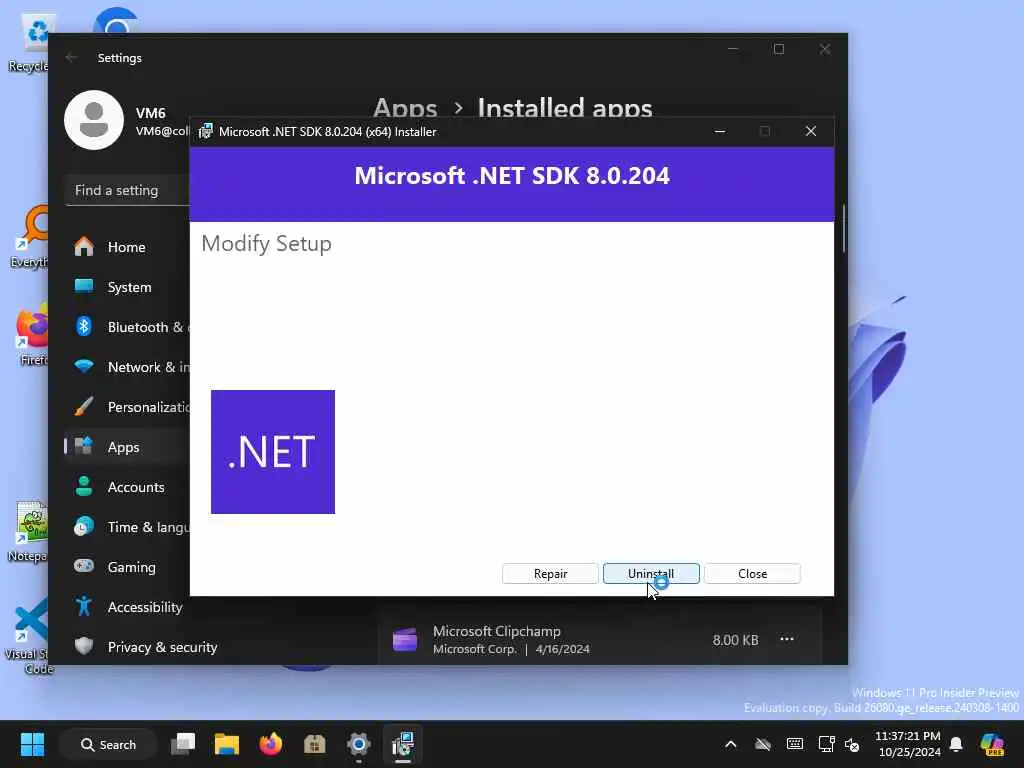Open Home in Settings sidebar
Viewport: 1024px width, 768px height.
pyautogui.click(x=127, y=247)
